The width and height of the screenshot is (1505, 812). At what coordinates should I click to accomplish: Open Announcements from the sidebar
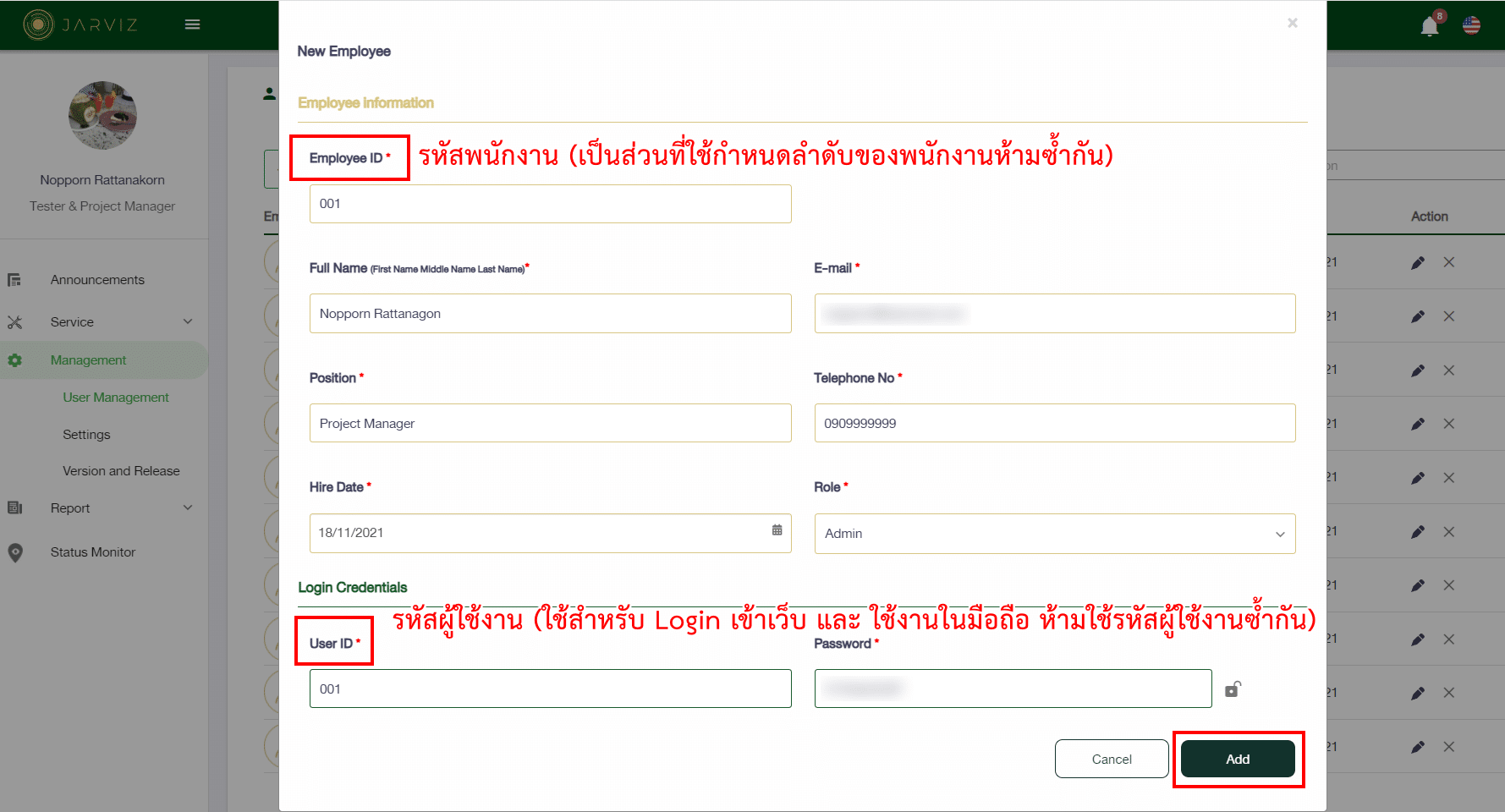tap(97, 280)
